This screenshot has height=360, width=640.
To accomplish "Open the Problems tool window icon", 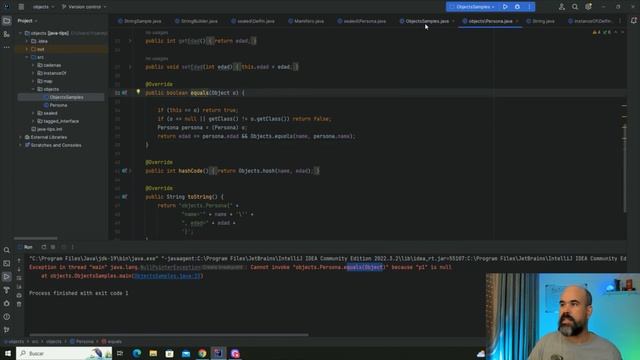I will pyautogui.click(x=7, y=317).
